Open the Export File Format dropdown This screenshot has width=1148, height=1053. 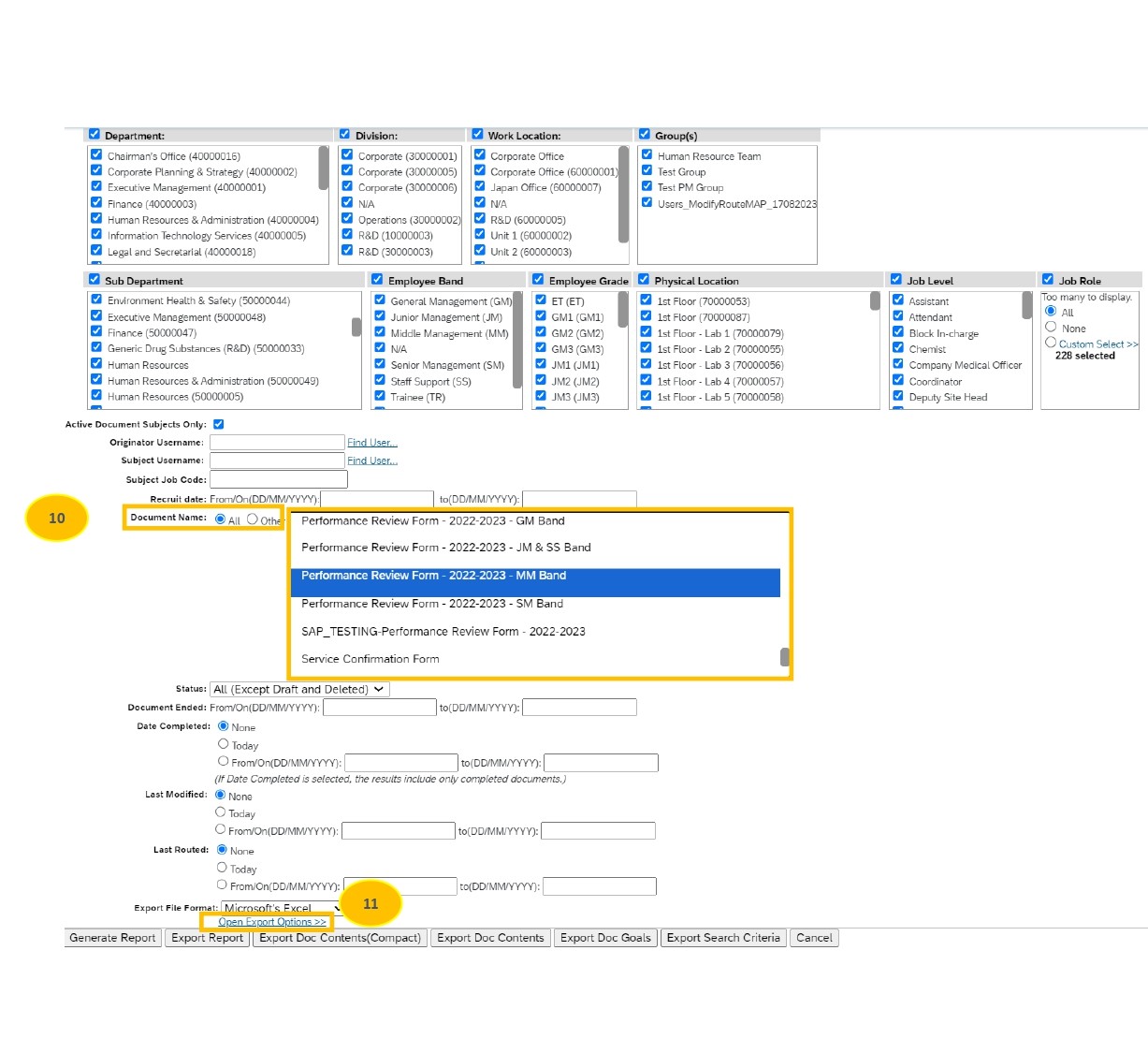[277, 907]
